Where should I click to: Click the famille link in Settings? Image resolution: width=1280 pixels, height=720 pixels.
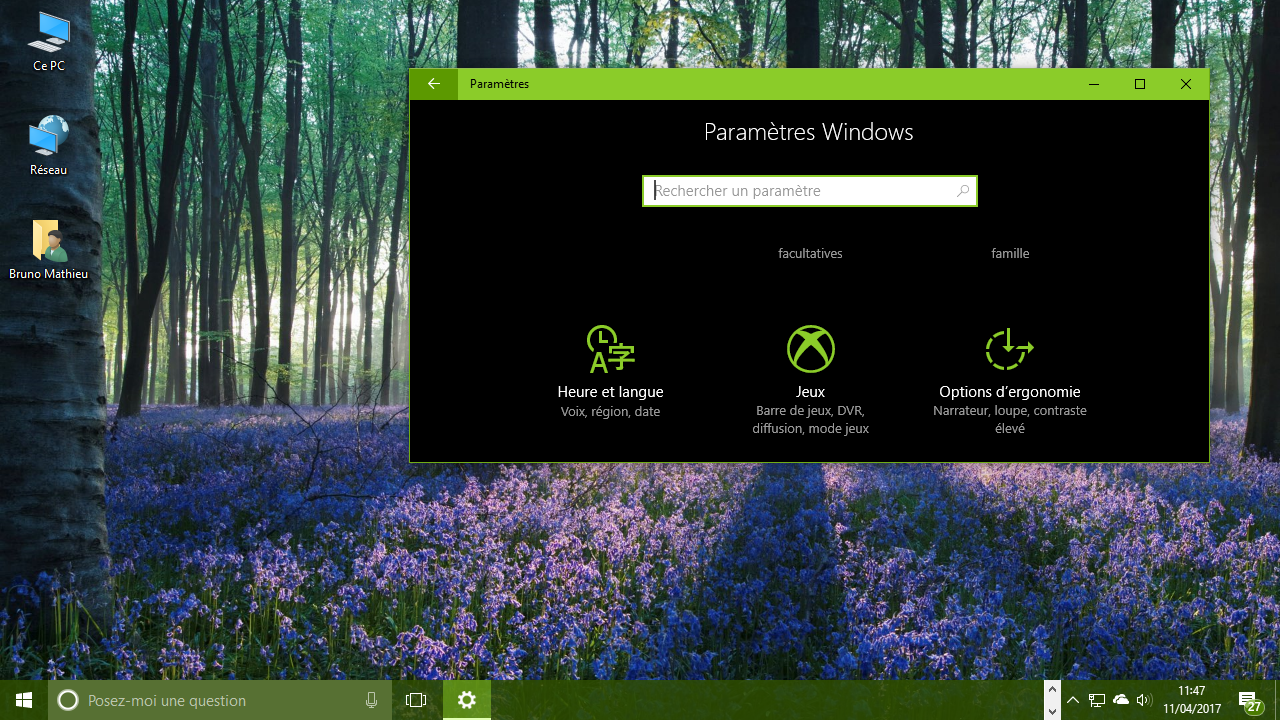tap(1010, 253)
